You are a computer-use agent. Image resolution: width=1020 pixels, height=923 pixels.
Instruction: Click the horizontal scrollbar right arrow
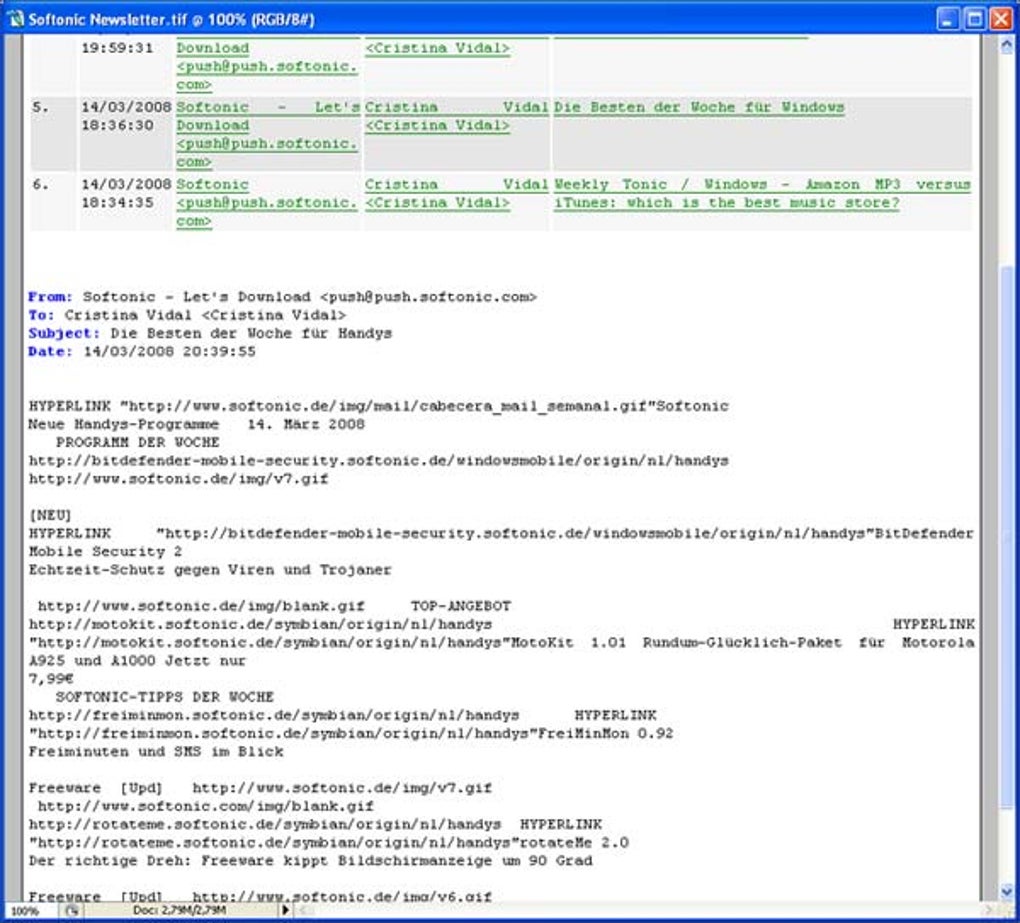(989, 910)
